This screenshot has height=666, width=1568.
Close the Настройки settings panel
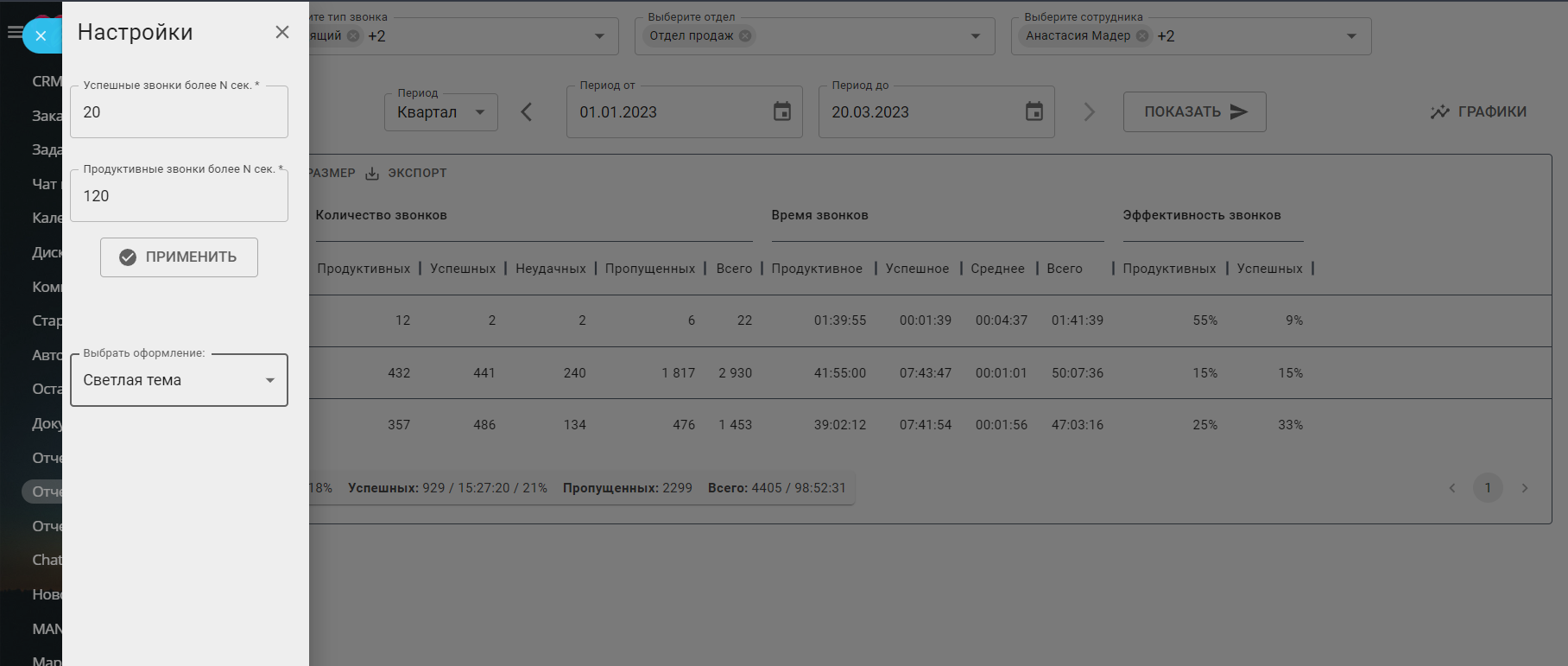(281, 32)
